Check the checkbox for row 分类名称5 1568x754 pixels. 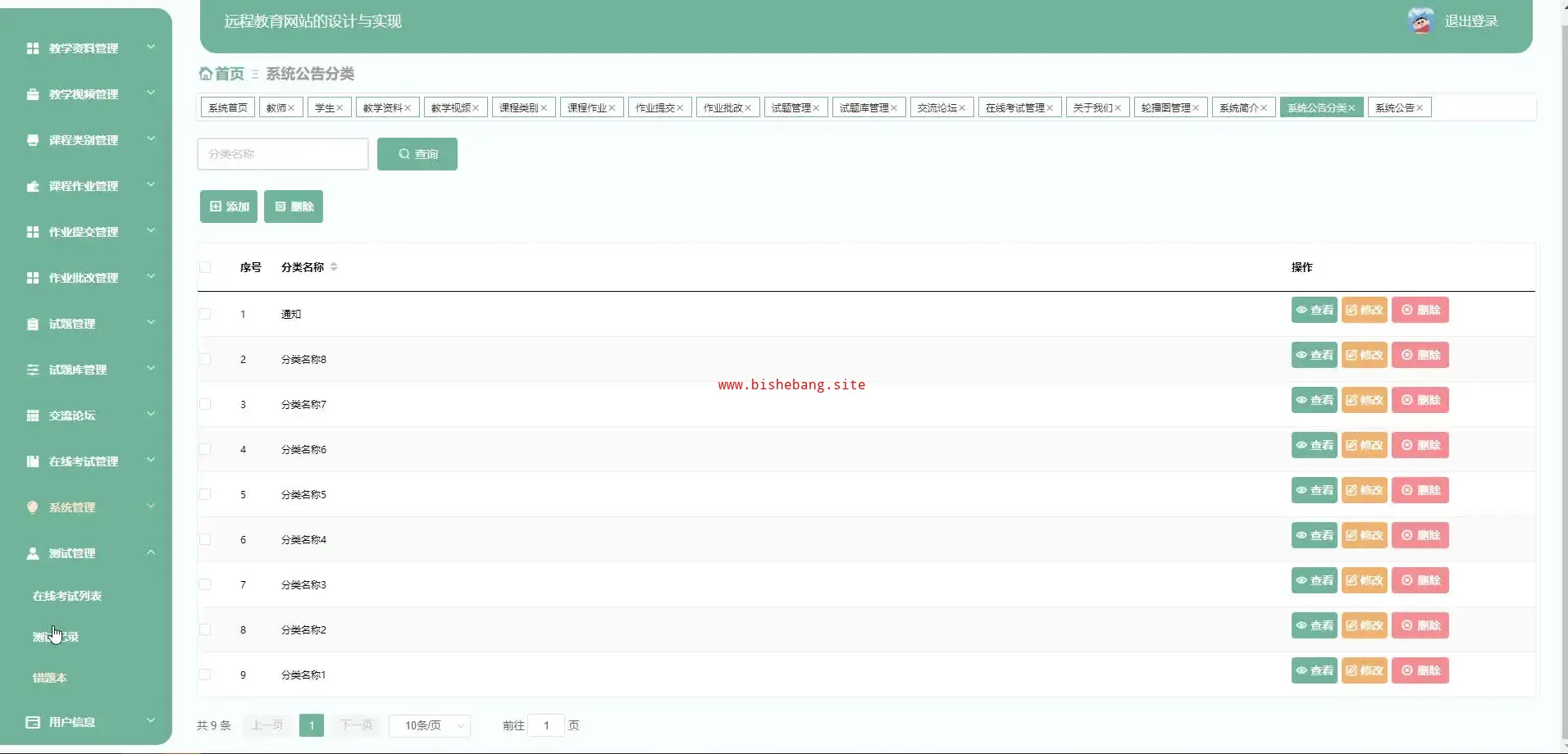click(x=205, y=494)
